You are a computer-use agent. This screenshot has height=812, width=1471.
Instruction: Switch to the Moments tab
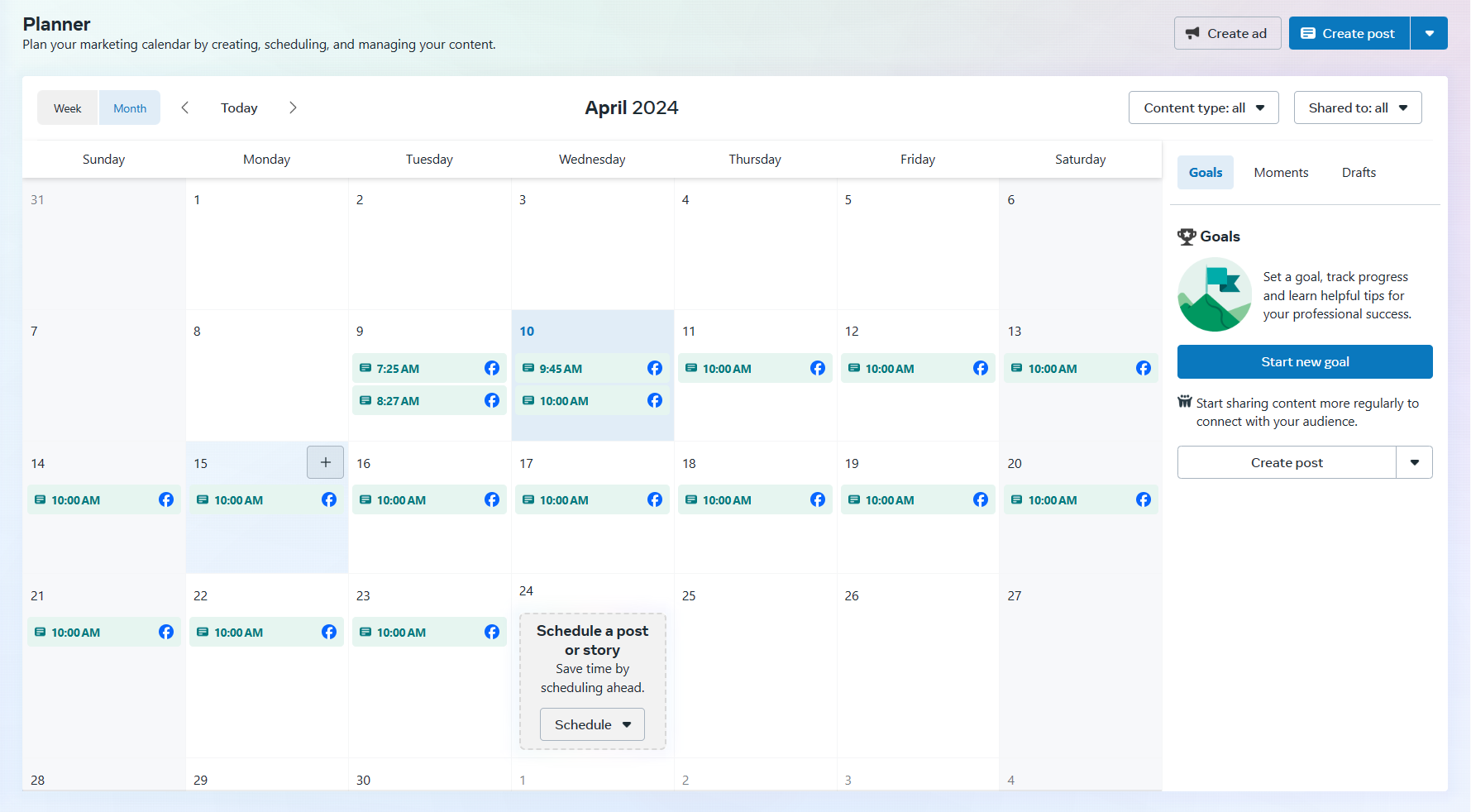1281,172
